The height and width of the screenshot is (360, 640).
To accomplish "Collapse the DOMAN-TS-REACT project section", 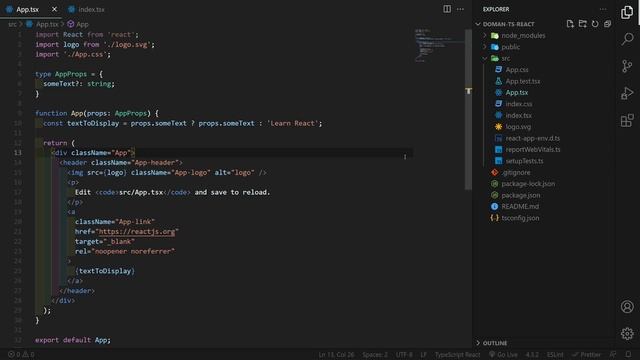I will point(508,24).
